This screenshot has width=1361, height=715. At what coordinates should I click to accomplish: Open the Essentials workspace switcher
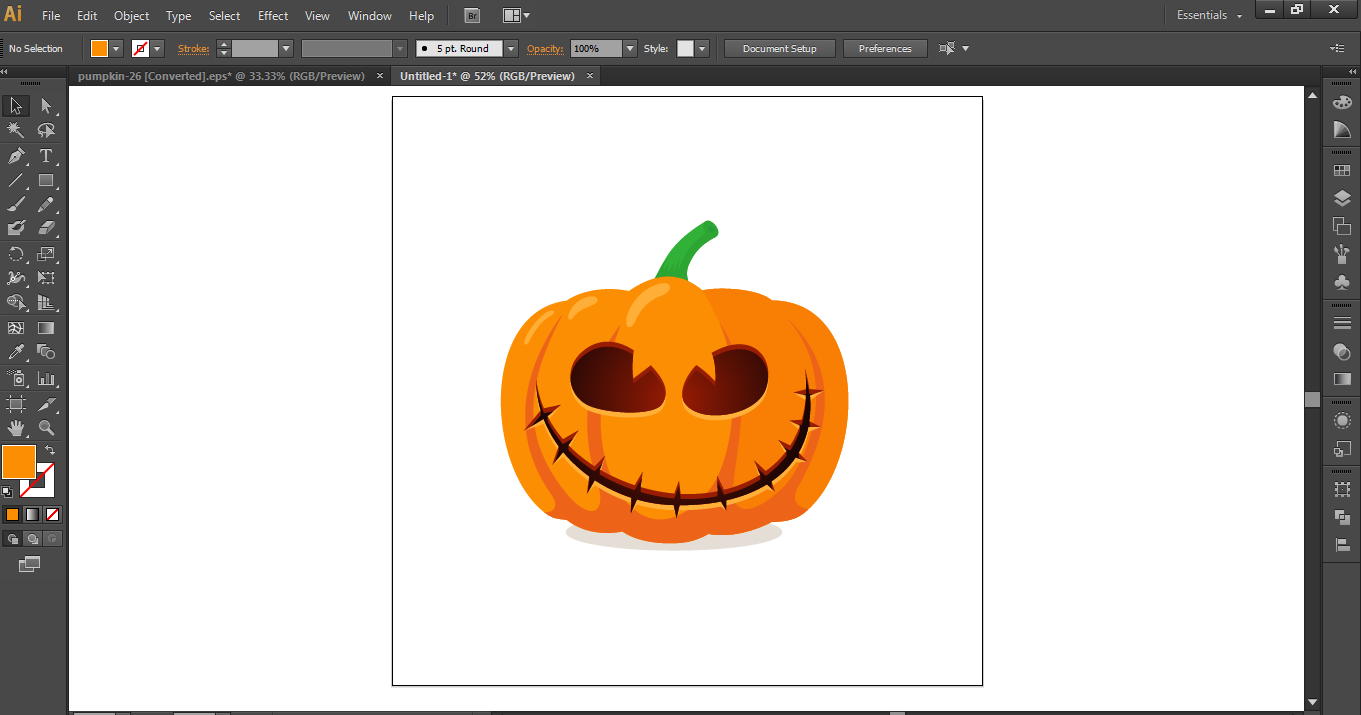point(1209,16)
